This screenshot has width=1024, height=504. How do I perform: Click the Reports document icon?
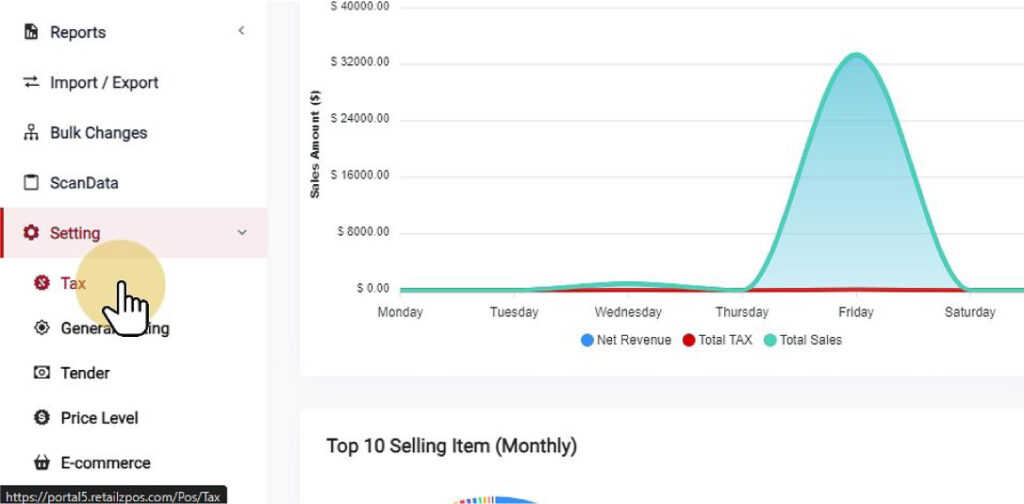click(x=31, y=32)
